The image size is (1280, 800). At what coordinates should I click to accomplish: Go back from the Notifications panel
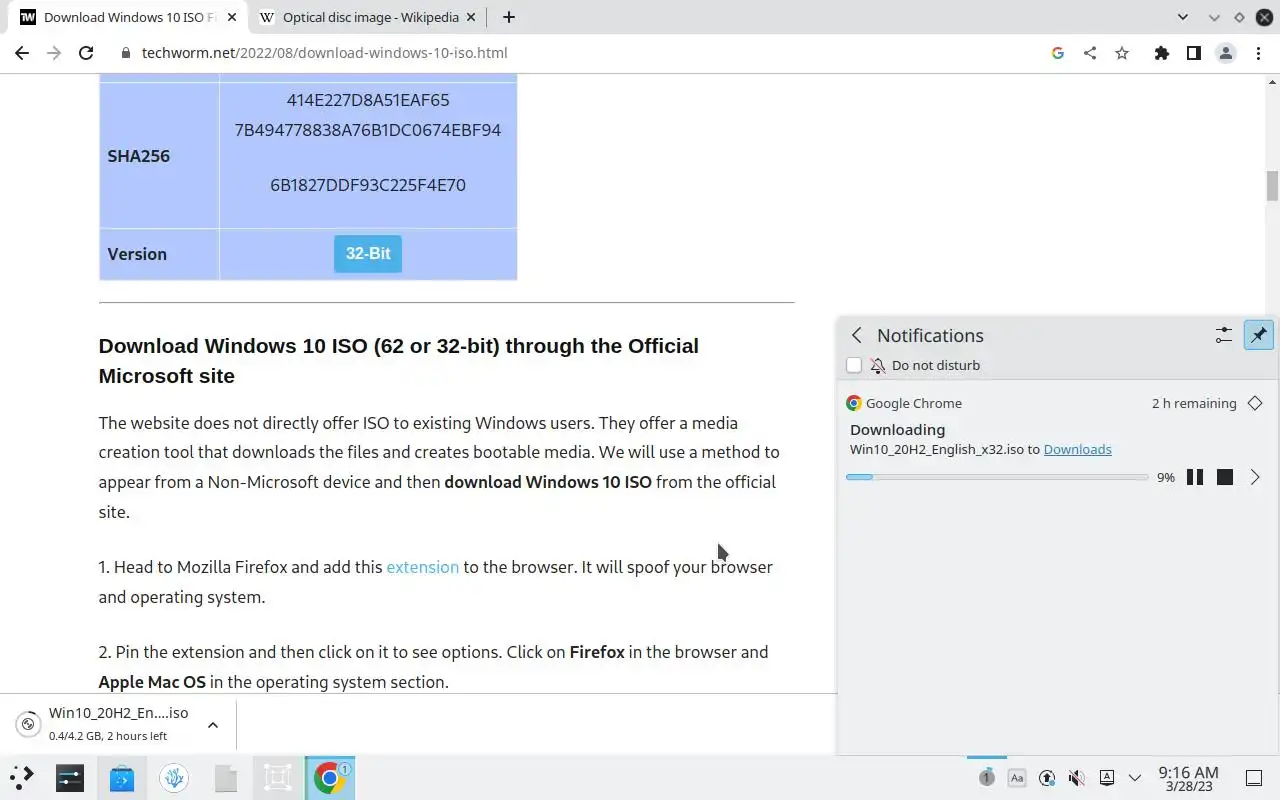pos(856,335)
